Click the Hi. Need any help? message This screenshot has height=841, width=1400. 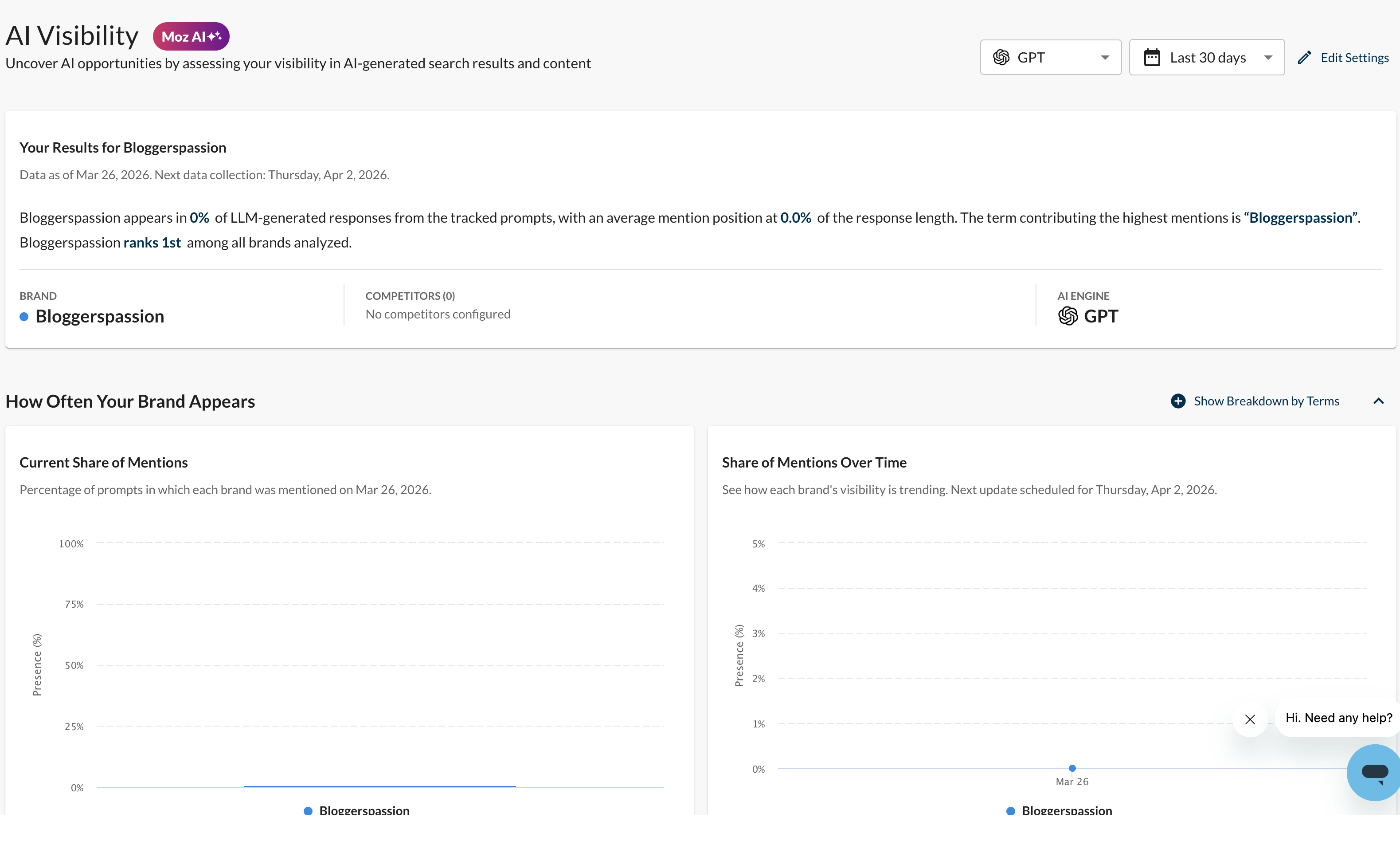pos(1338,718)
